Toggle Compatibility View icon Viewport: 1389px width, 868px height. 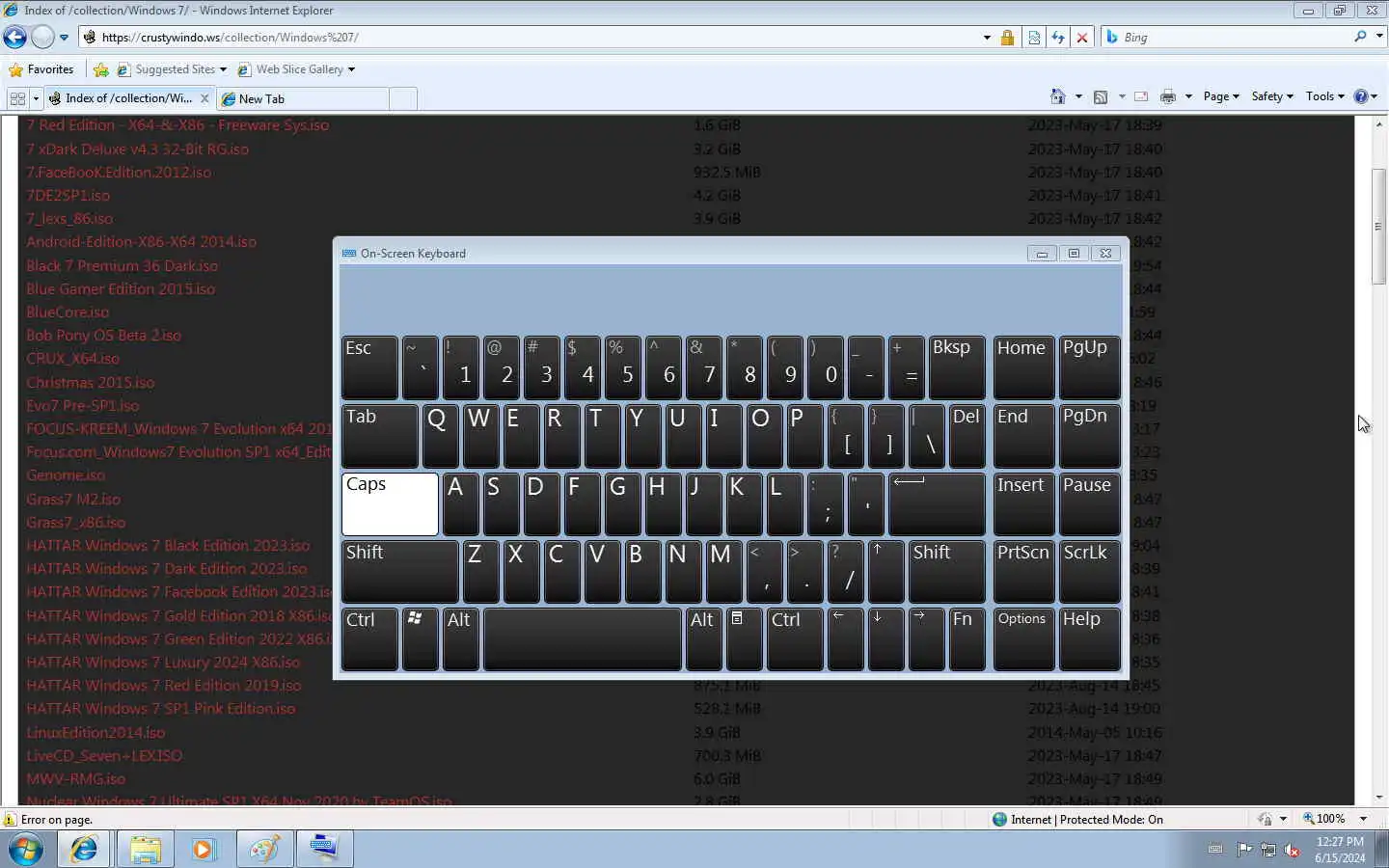point(1034,38)
